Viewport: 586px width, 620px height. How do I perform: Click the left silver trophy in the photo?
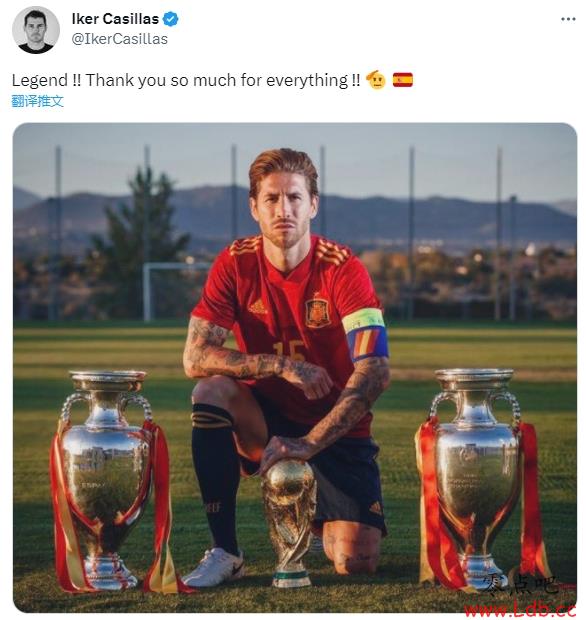[108, 479]
